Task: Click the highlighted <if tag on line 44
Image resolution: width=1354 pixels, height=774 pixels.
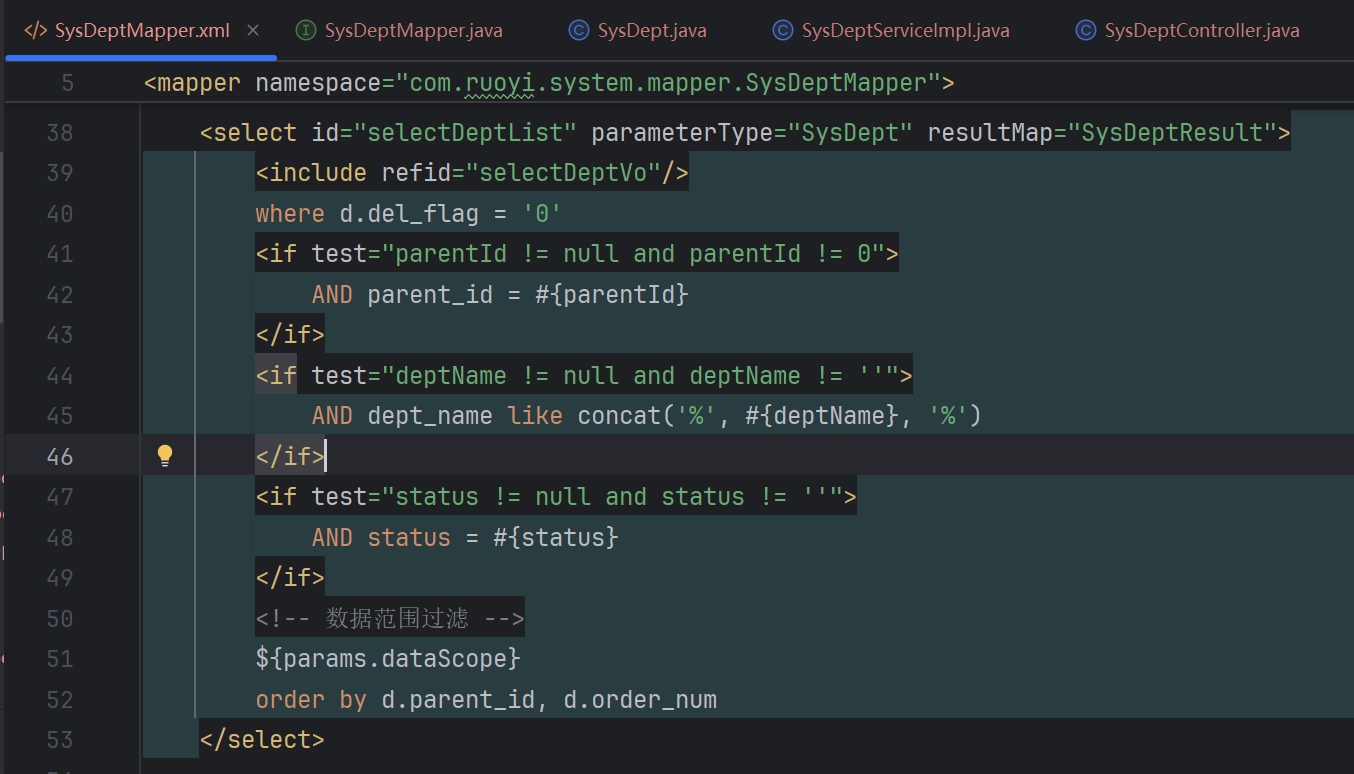Action: (276, 376)
